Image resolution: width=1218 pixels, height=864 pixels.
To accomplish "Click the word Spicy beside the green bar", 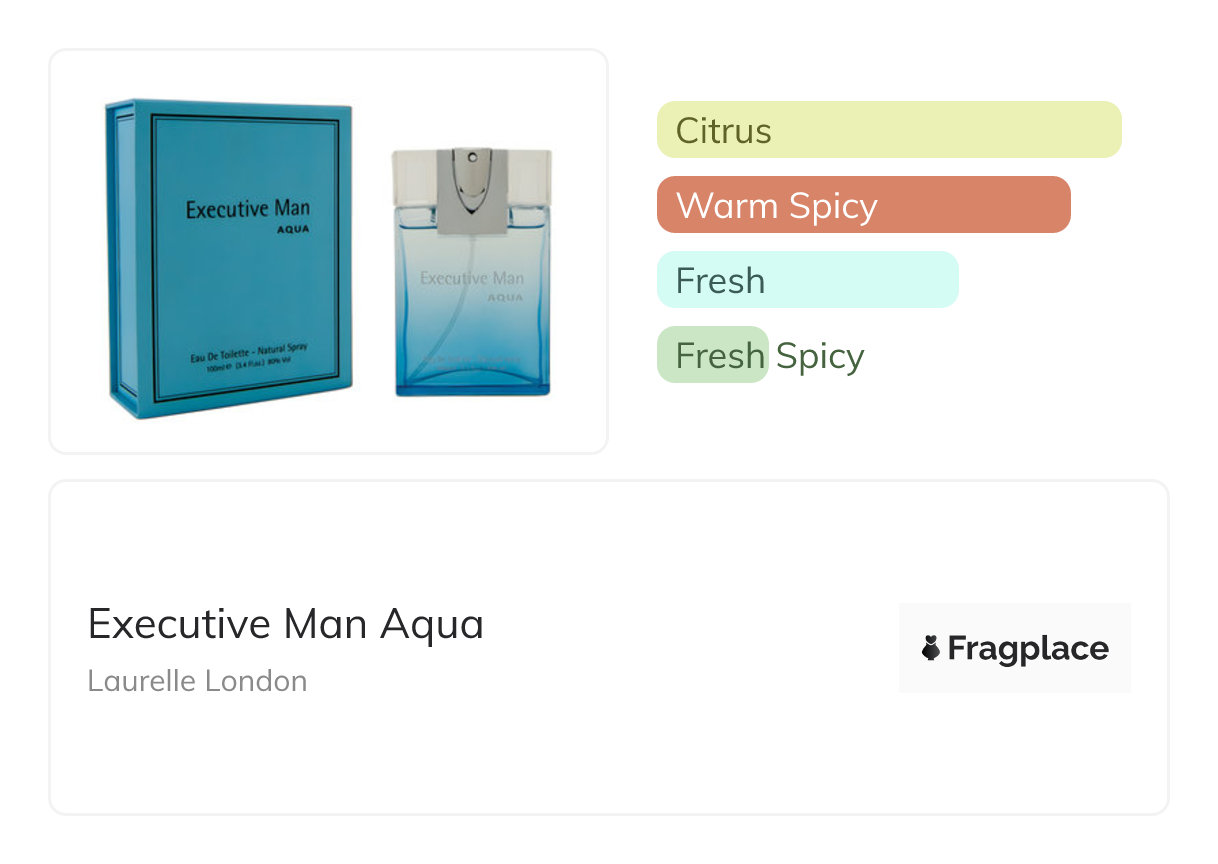I will pos(820,356).
